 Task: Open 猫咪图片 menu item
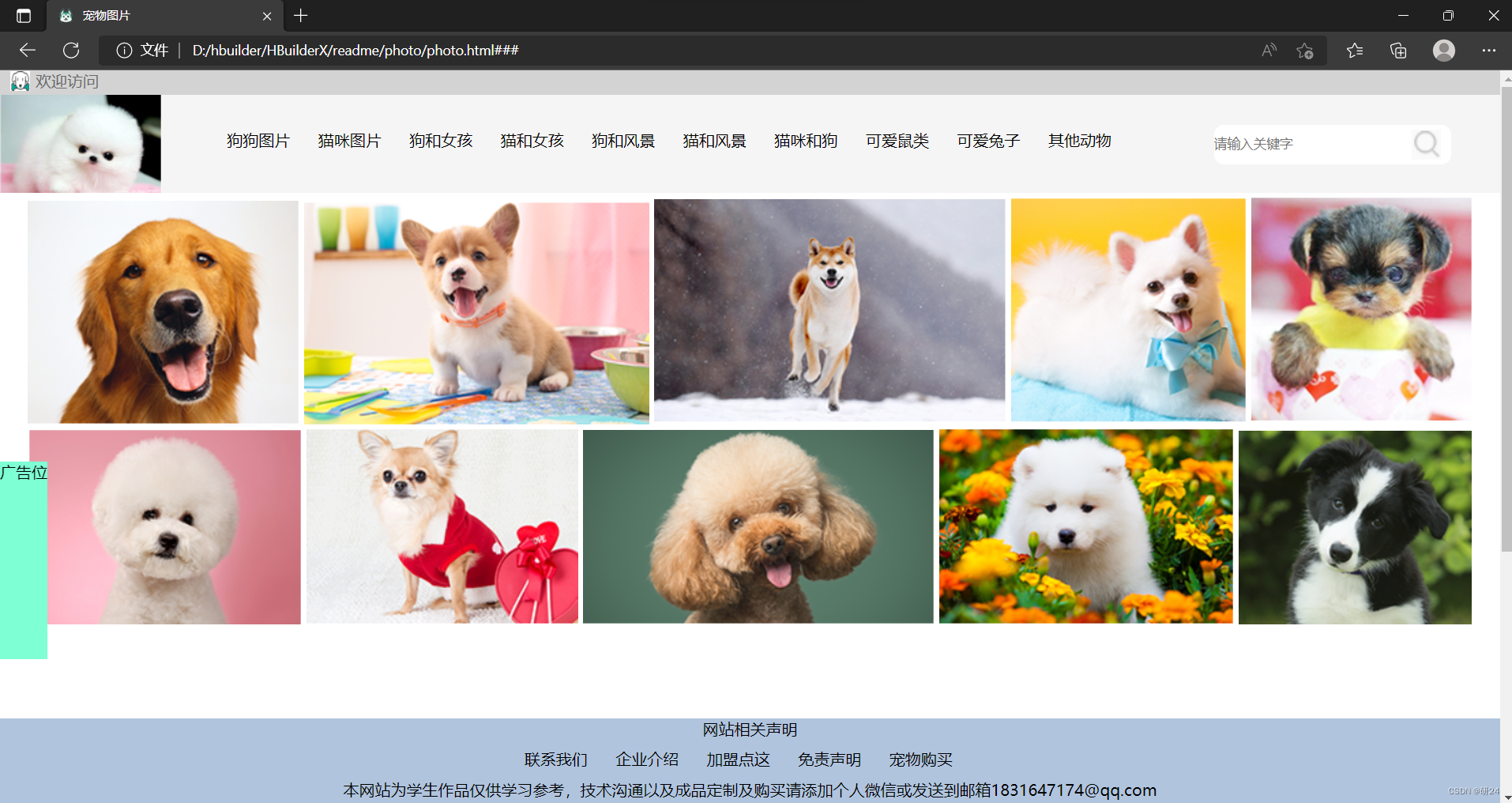click(x=349, y=141)
